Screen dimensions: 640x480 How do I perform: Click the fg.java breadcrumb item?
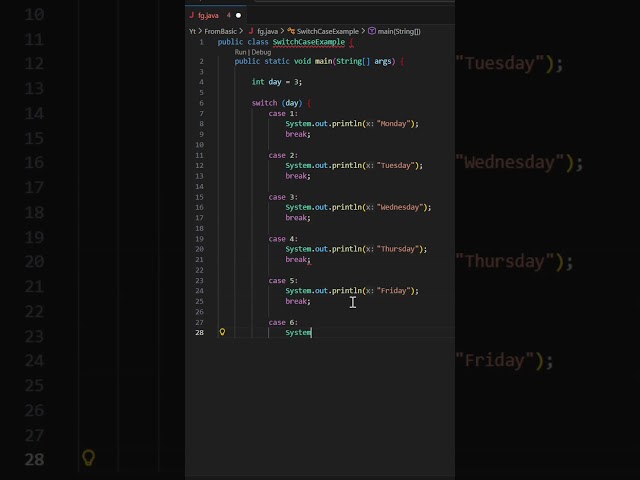tap(267, 31)
